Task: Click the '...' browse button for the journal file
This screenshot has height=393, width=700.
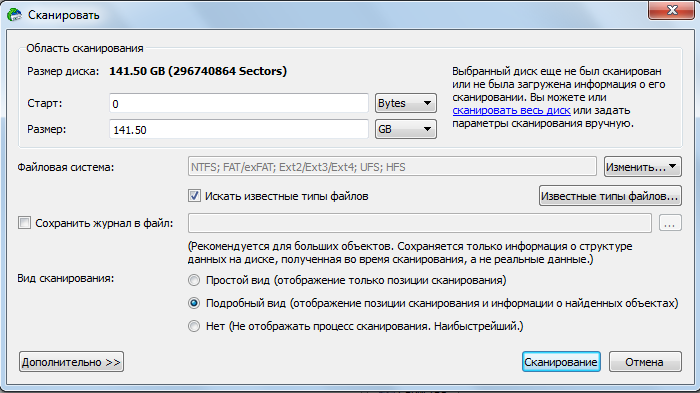Action: (x=670, y=223)
